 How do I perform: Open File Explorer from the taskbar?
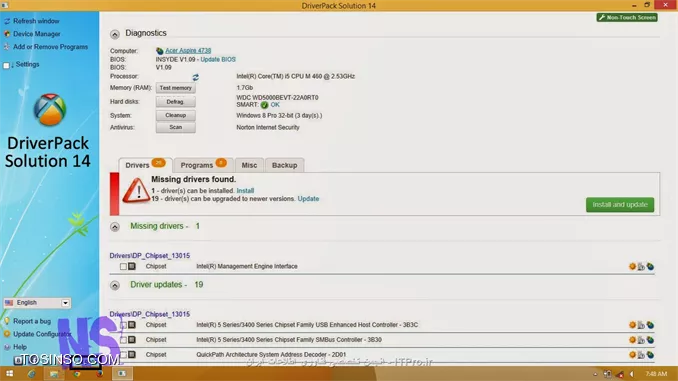pos(54,374)
